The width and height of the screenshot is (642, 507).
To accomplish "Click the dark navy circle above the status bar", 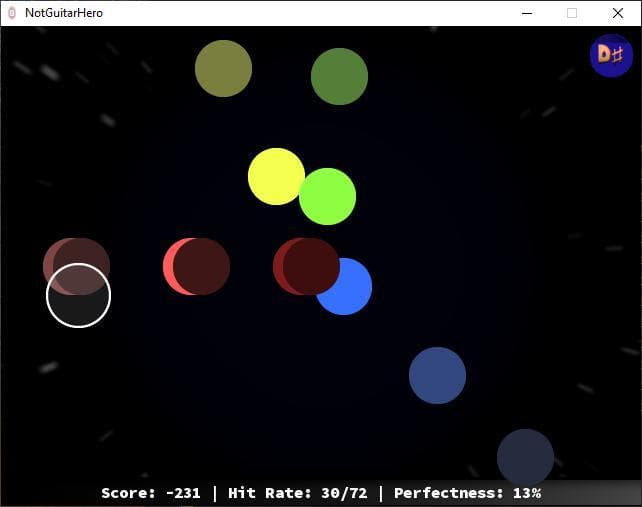I will [x=525, y=457].
